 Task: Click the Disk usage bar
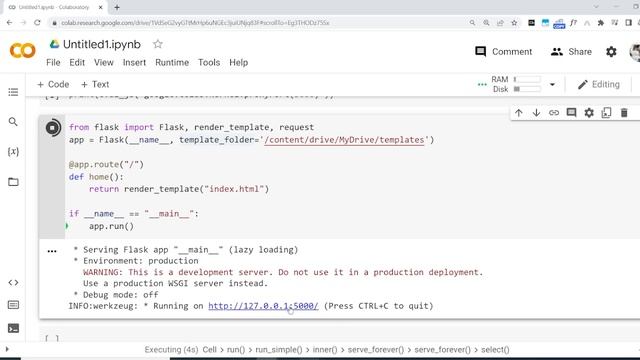[x=527, y=89]
